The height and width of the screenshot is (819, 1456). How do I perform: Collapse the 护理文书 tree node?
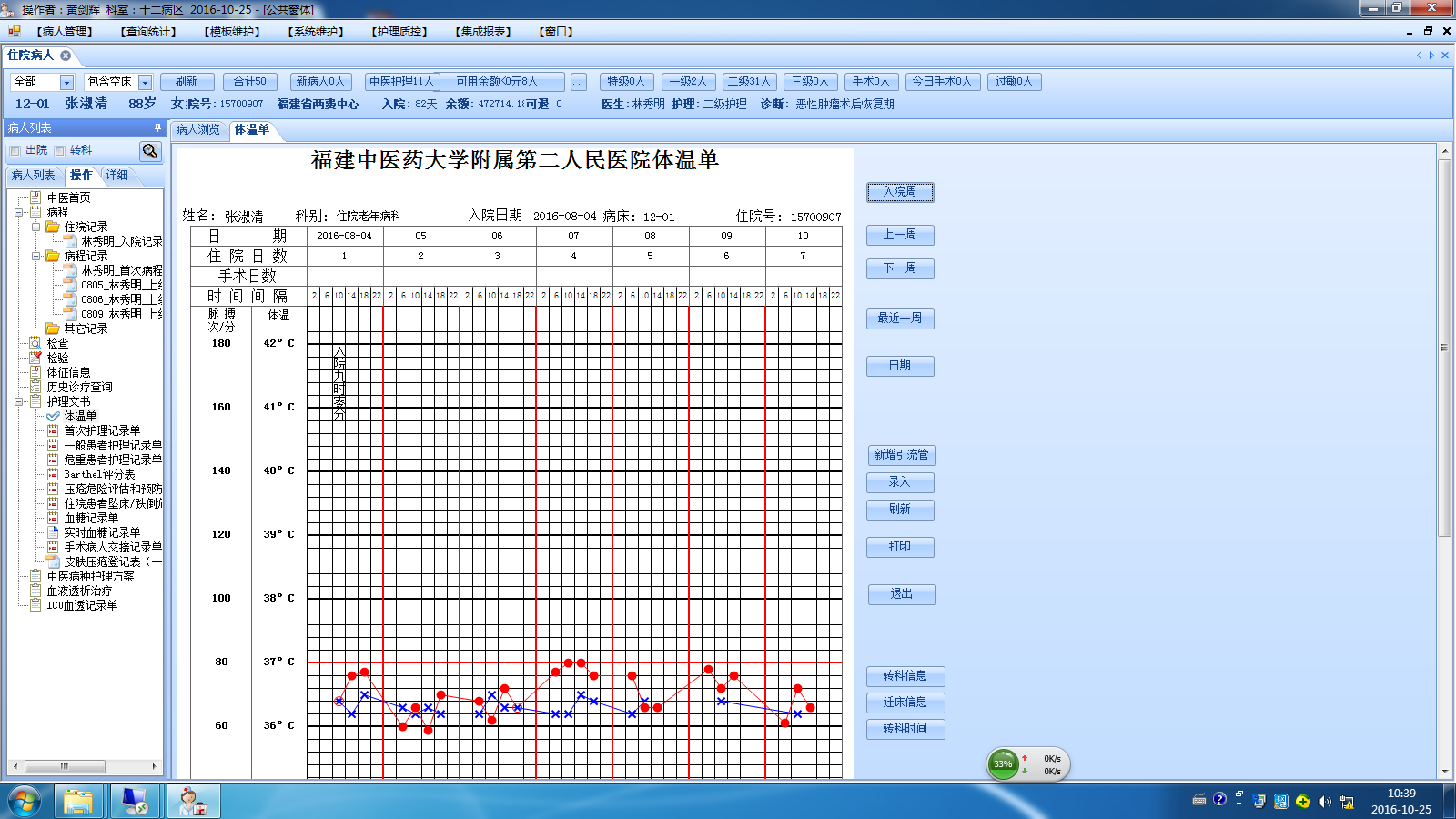pyautogui.click(x=18, y=401)
